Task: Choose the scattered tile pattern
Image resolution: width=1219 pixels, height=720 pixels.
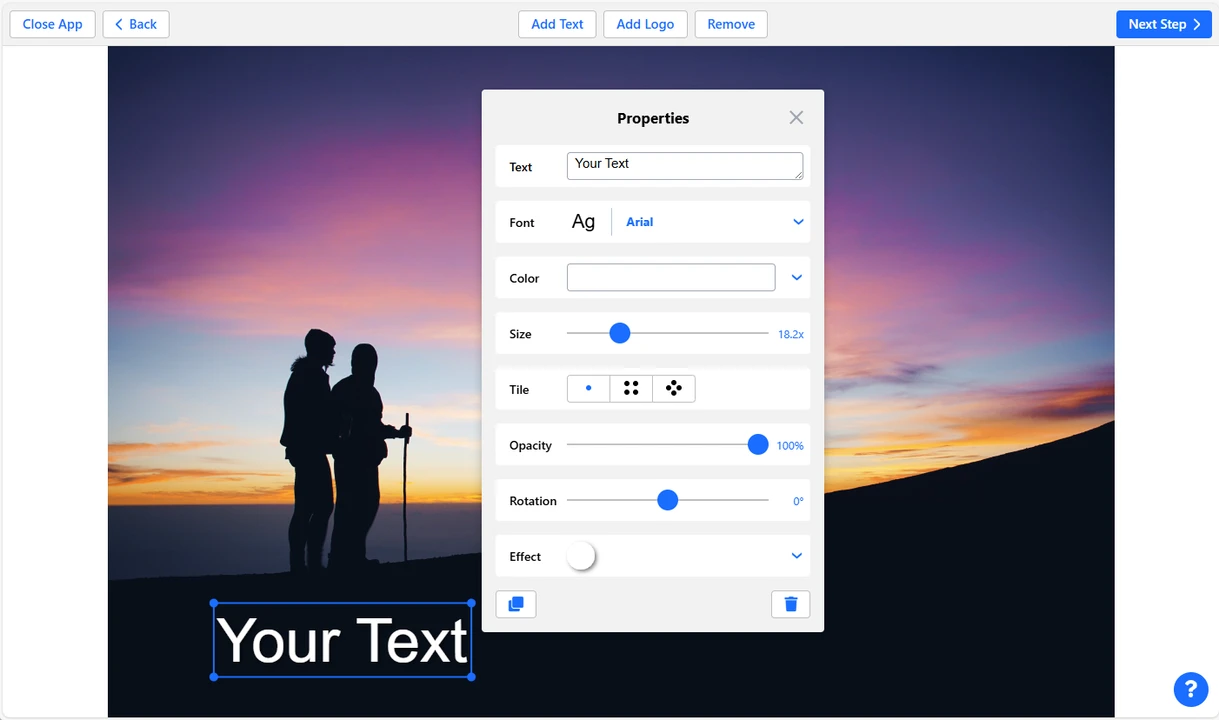Action: [673, 388]
